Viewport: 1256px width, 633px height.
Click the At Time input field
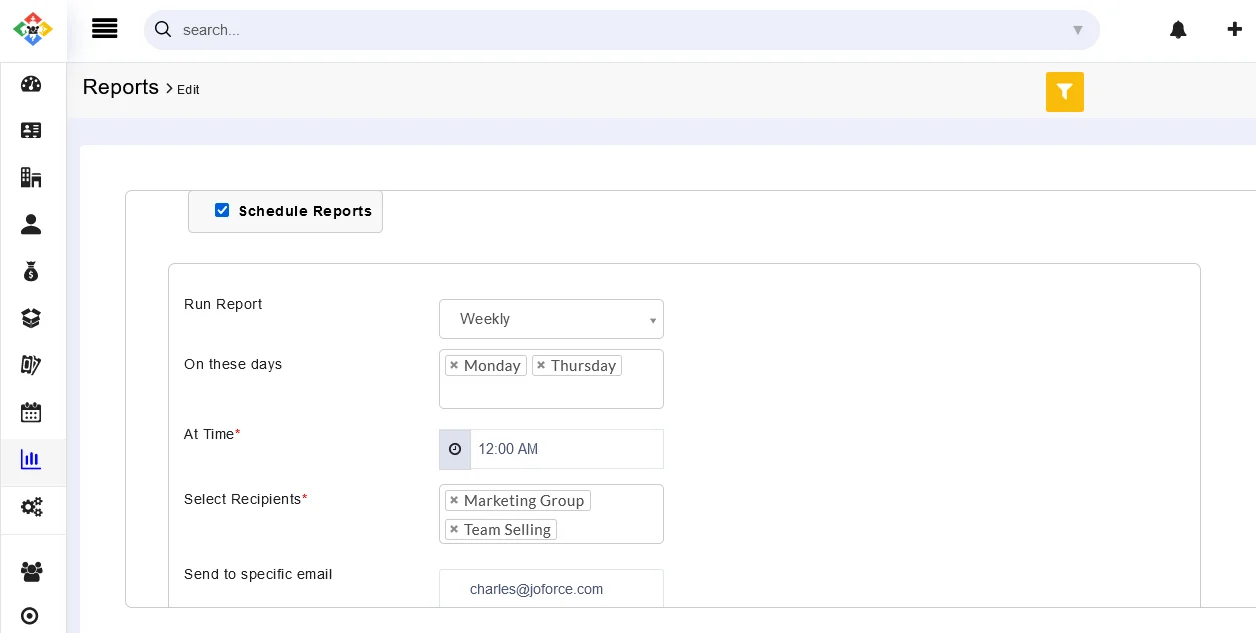(x=566, y=449)
